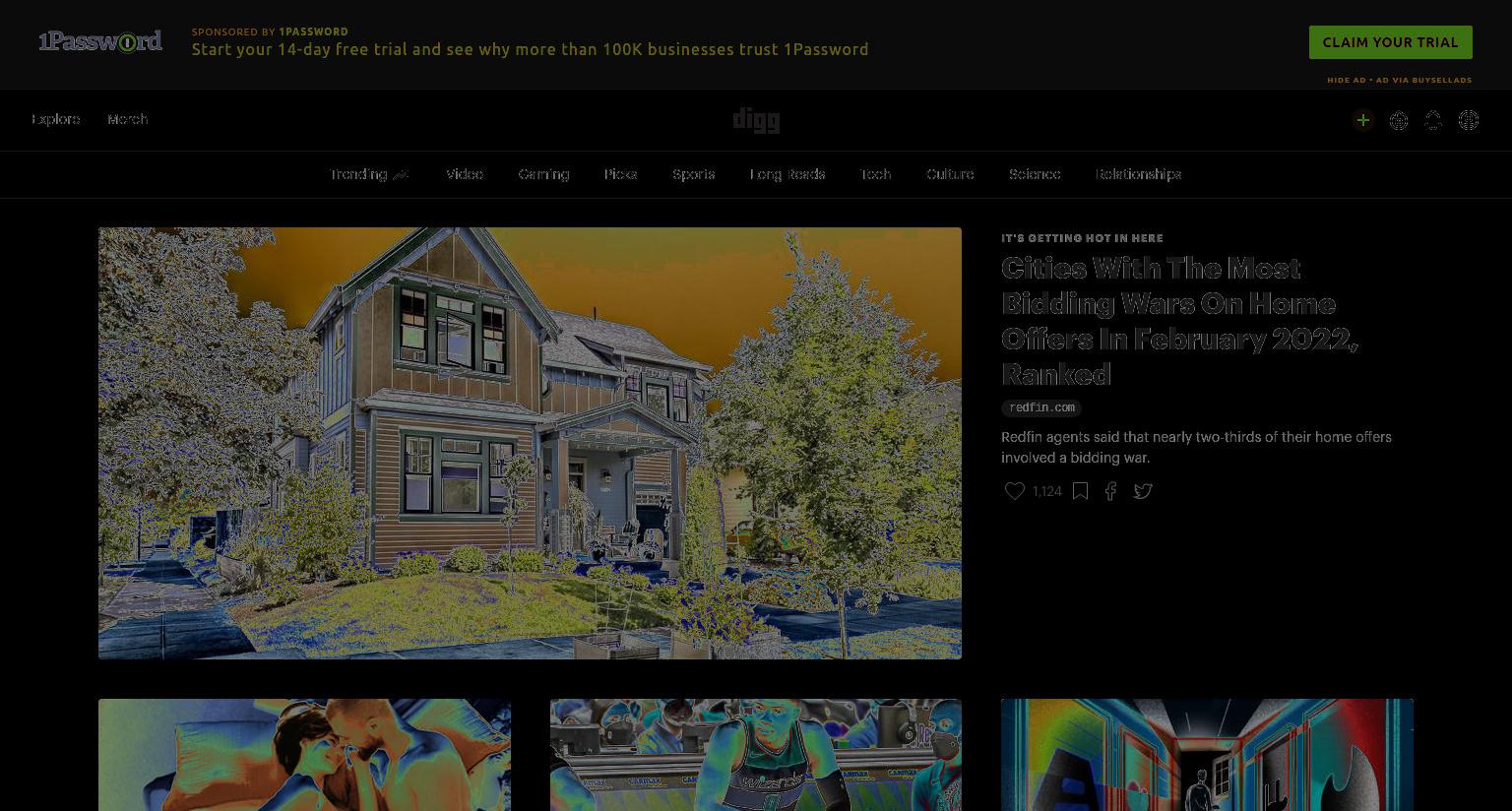Open the Relationships category
This screenshot has width=1512, height=811.
[1138, 174]
